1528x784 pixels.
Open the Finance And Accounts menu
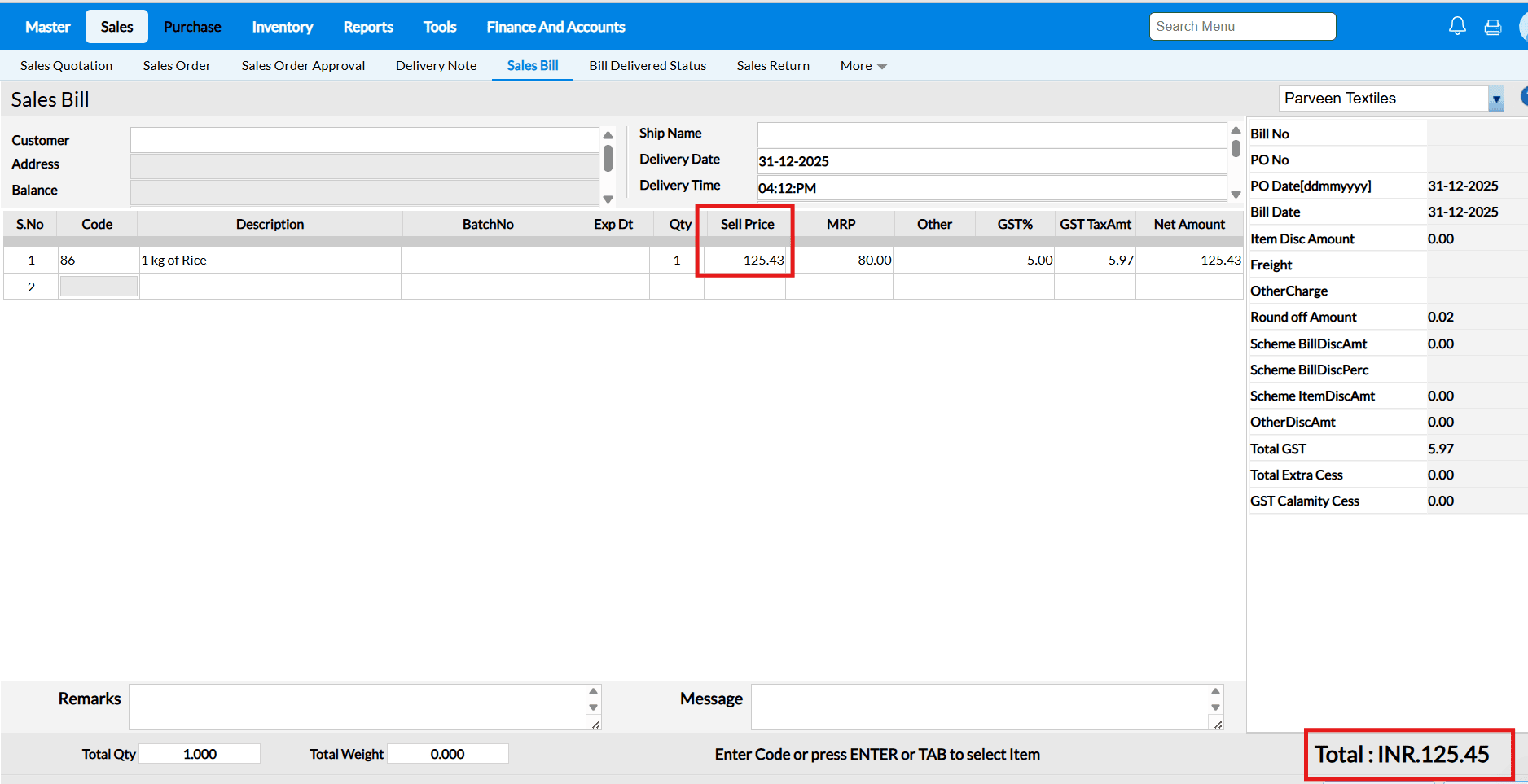(555, 27)
